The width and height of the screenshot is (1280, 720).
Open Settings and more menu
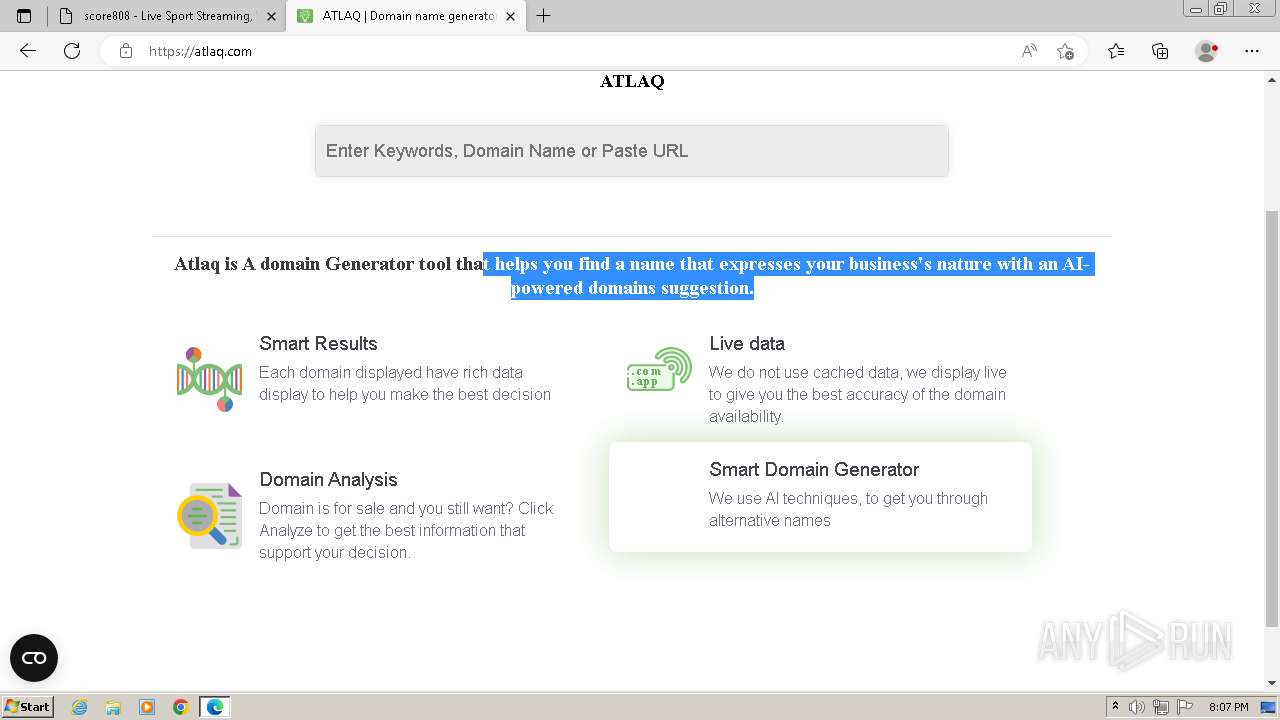[x=1252, y=51]
